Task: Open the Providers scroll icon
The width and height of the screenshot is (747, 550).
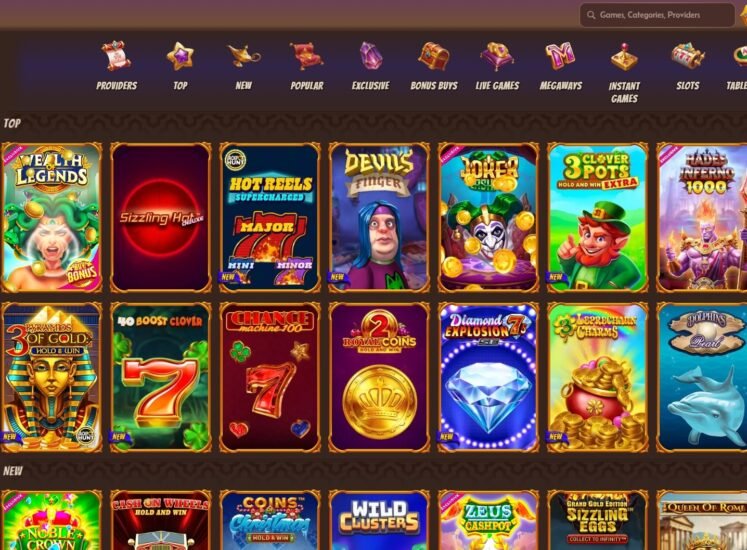Action: (x=116, y=56)
